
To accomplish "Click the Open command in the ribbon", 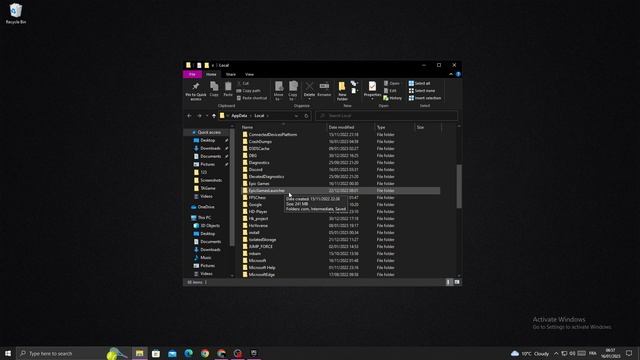I will tap(392, 83).
